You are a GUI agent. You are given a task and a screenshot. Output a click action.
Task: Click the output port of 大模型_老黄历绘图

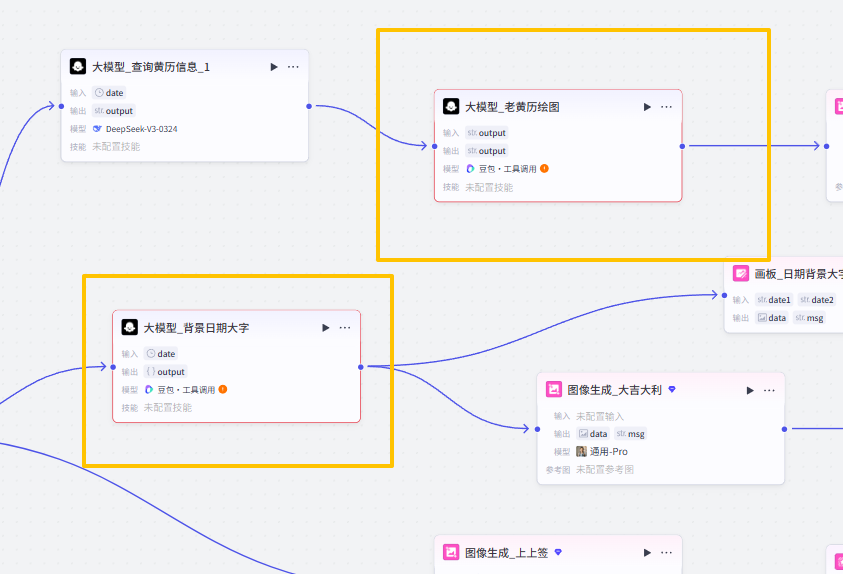coord(682,146)
